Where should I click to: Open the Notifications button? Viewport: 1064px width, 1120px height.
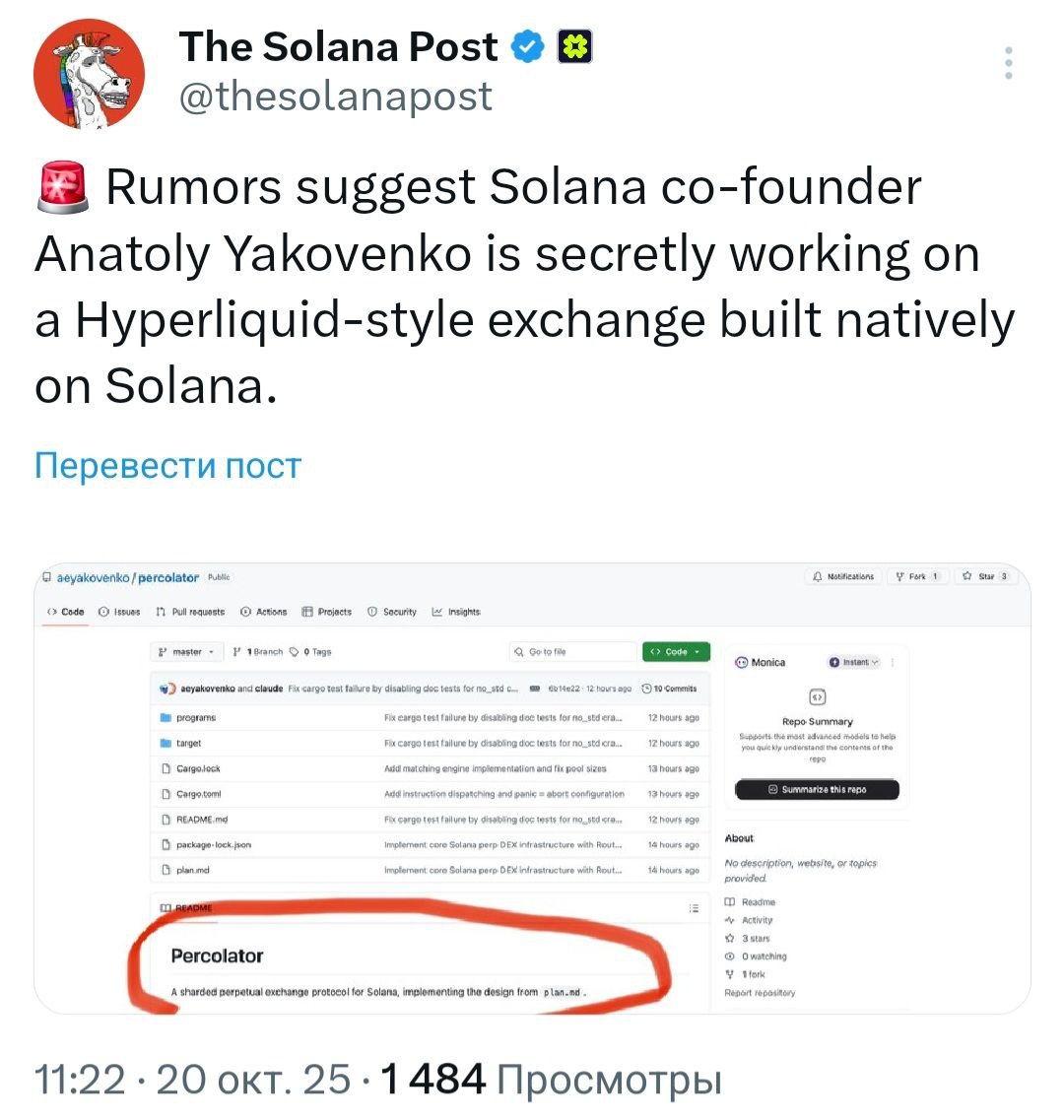click(843, 576)
